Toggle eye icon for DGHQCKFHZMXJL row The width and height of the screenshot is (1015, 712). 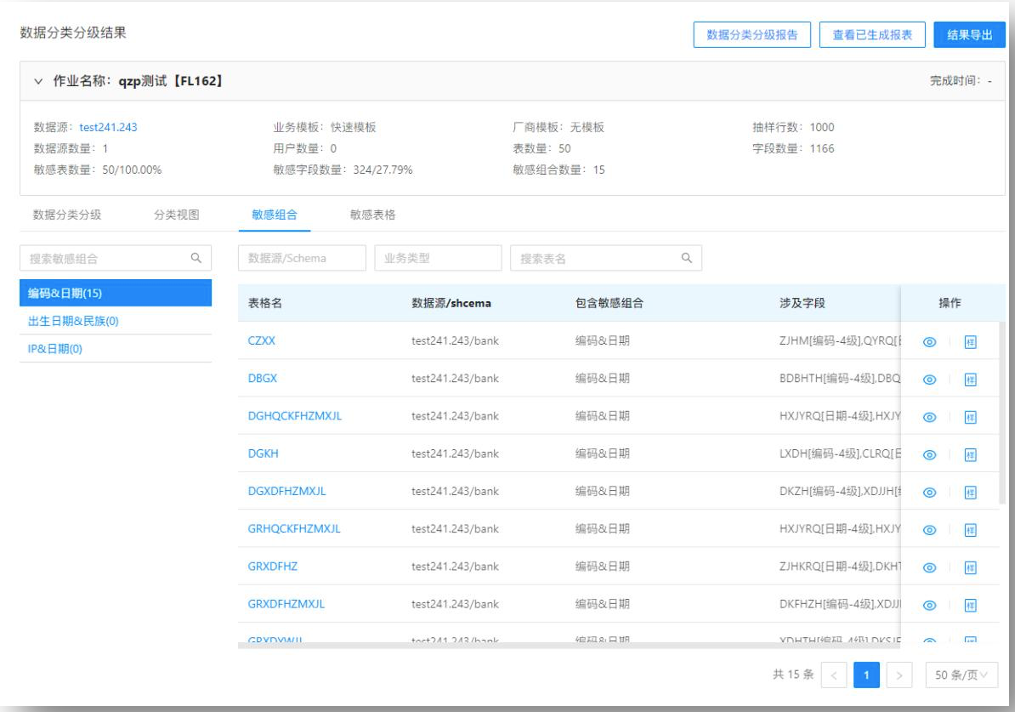pos(929,417)
